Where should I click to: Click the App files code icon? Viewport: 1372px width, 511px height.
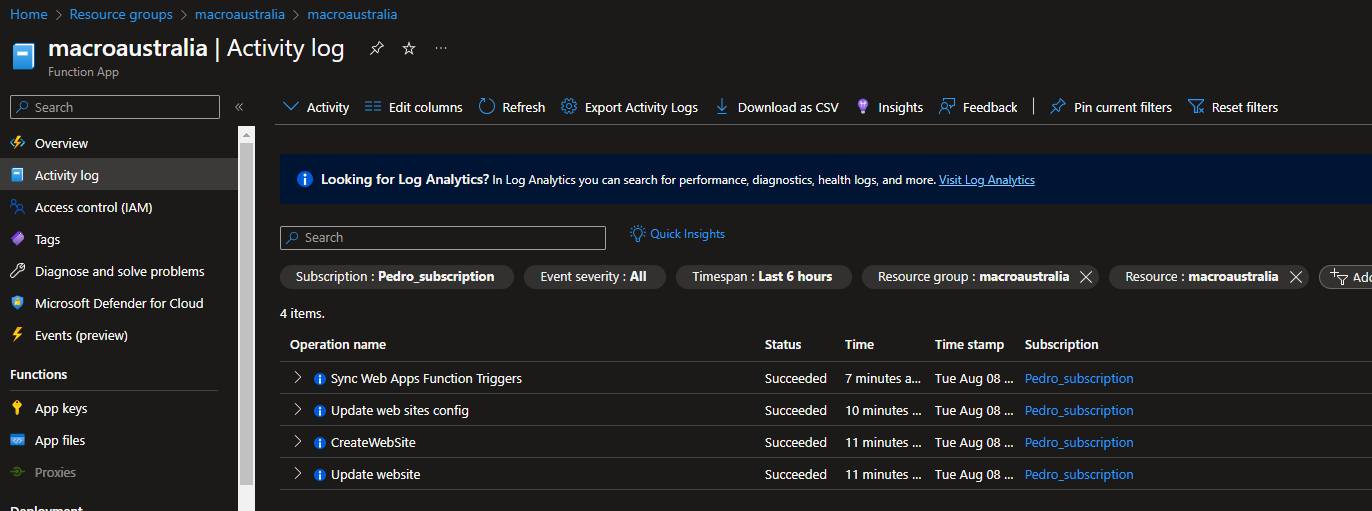click(17, 440)
